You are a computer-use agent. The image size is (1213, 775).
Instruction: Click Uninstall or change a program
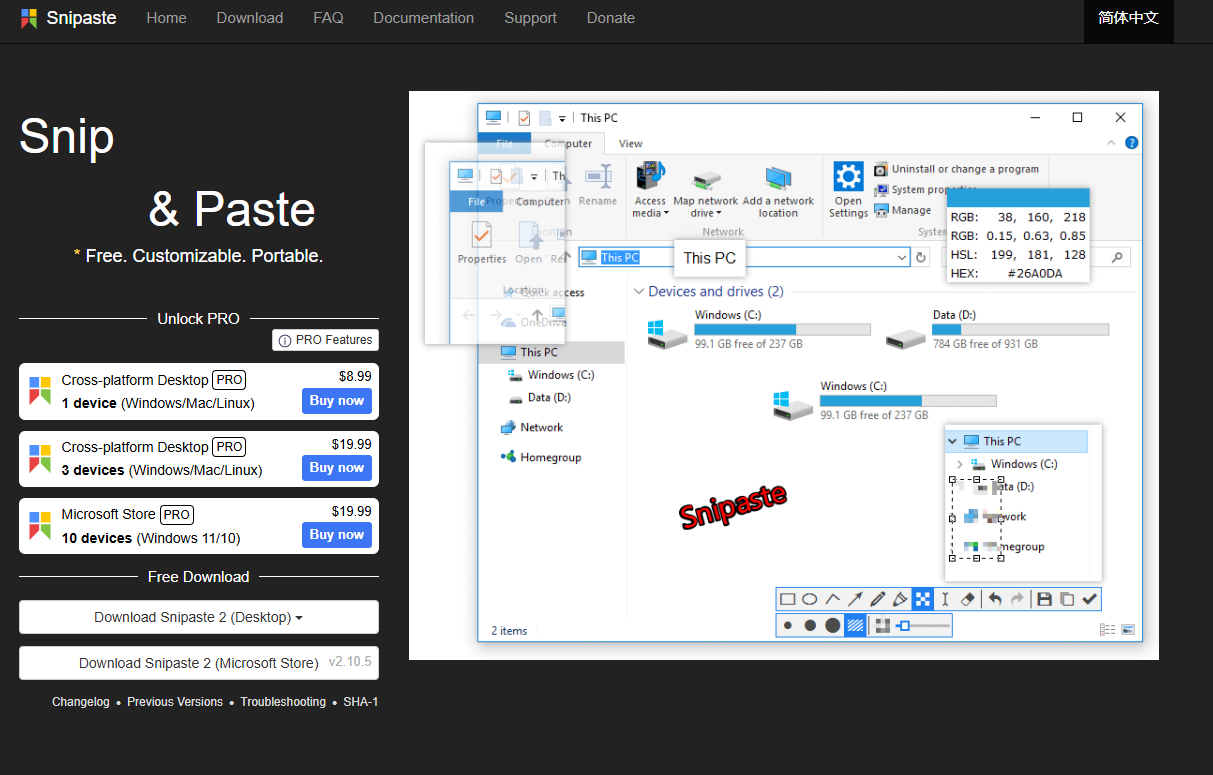957,169
